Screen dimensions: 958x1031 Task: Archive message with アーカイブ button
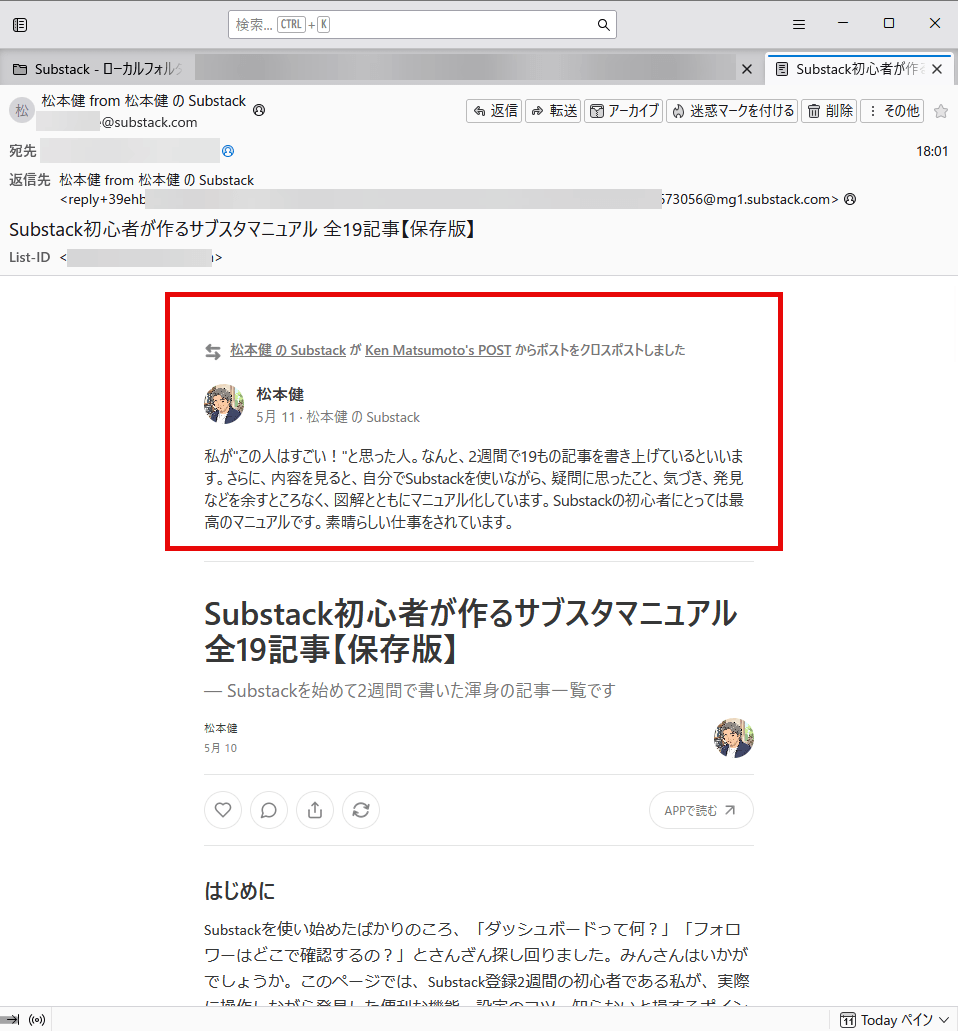(x=623, y=111)
